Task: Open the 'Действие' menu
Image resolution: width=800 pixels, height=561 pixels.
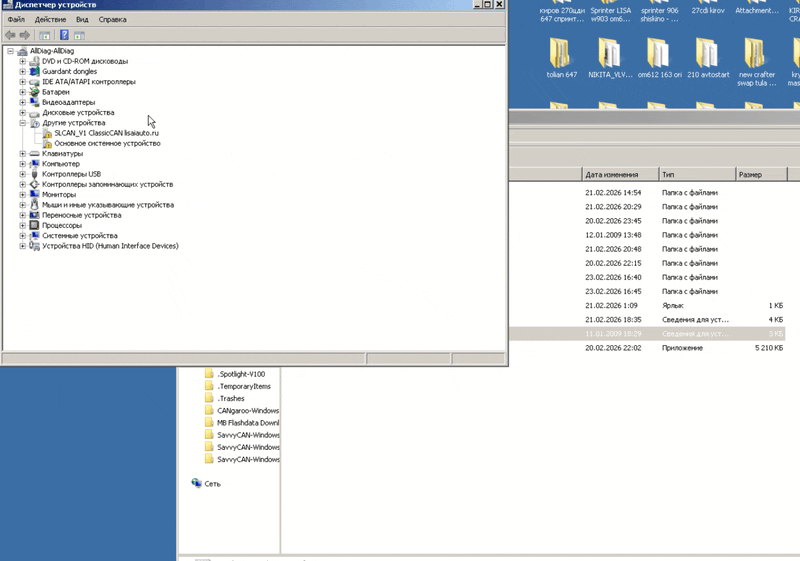Action: click(50, 19)
